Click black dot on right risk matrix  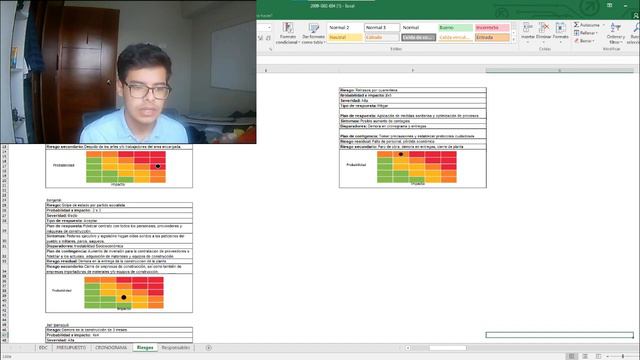pyautogui.click(x=401, y=154)
